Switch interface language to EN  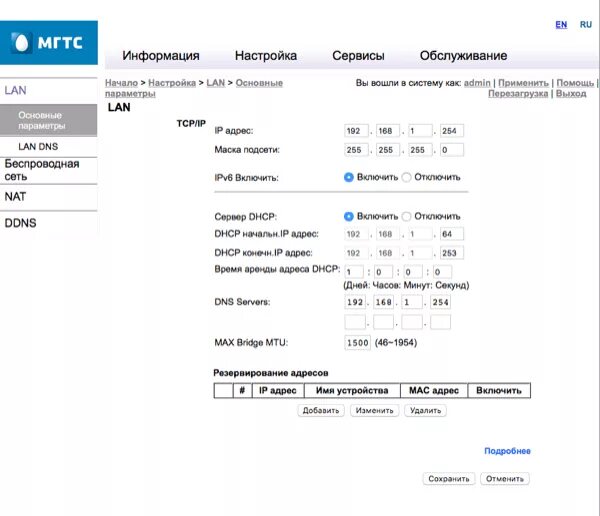tap(561, 25)
